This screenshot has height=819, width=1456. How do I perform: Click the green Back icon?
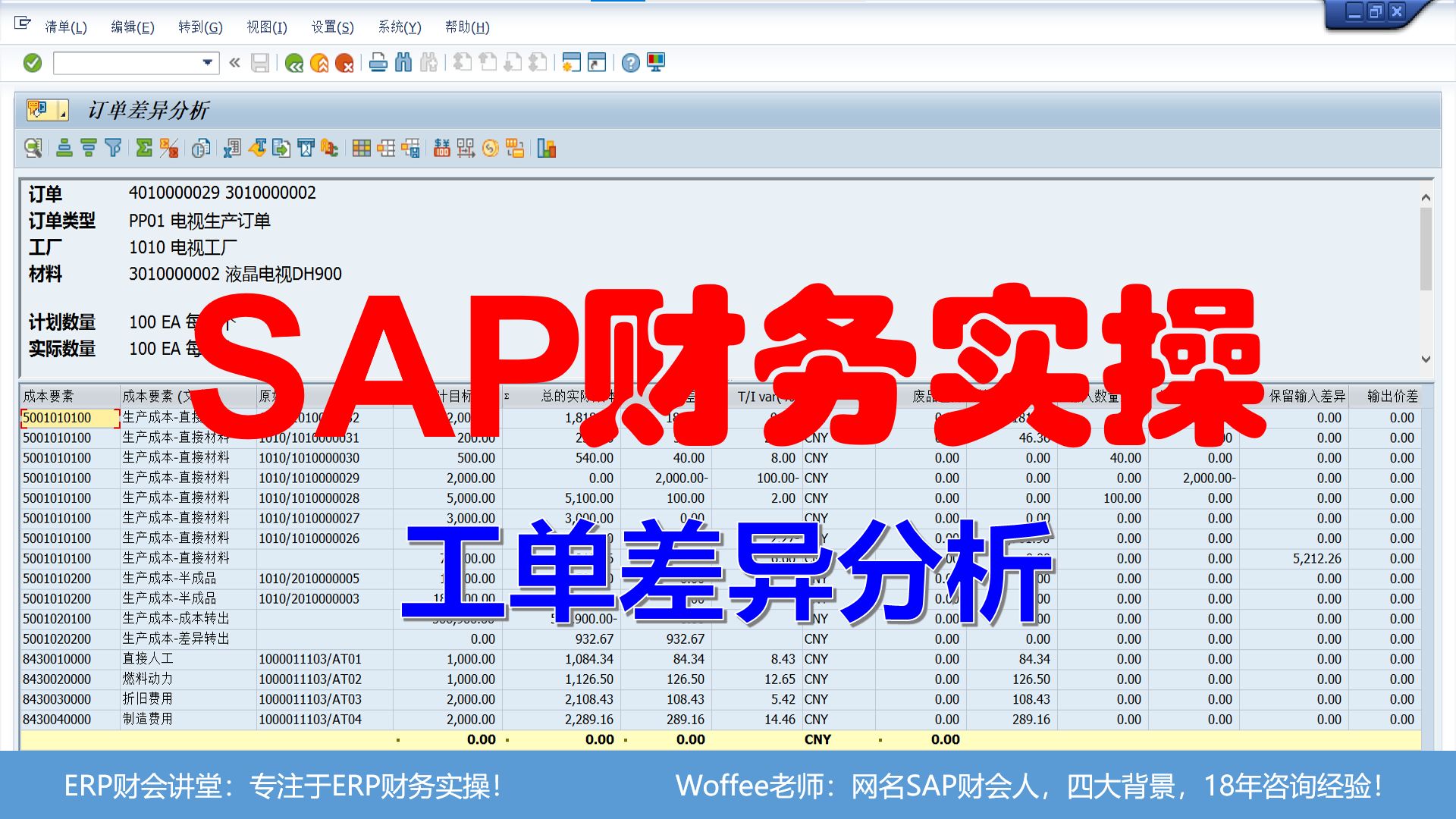point(294,63)
